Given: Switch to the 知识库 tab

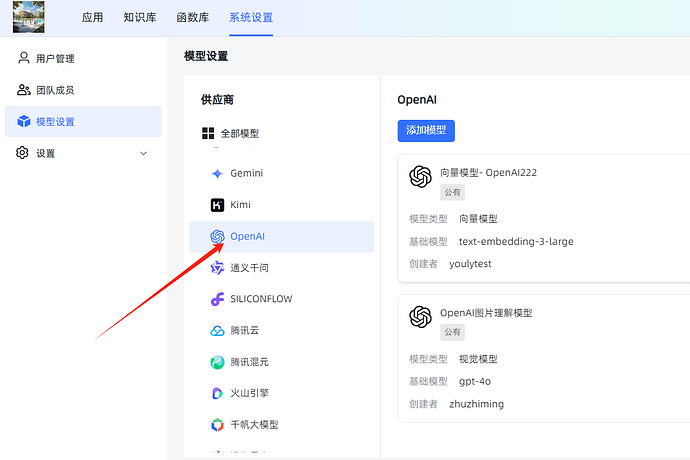Looking at the screenshot, I should [x=140, y=17].
